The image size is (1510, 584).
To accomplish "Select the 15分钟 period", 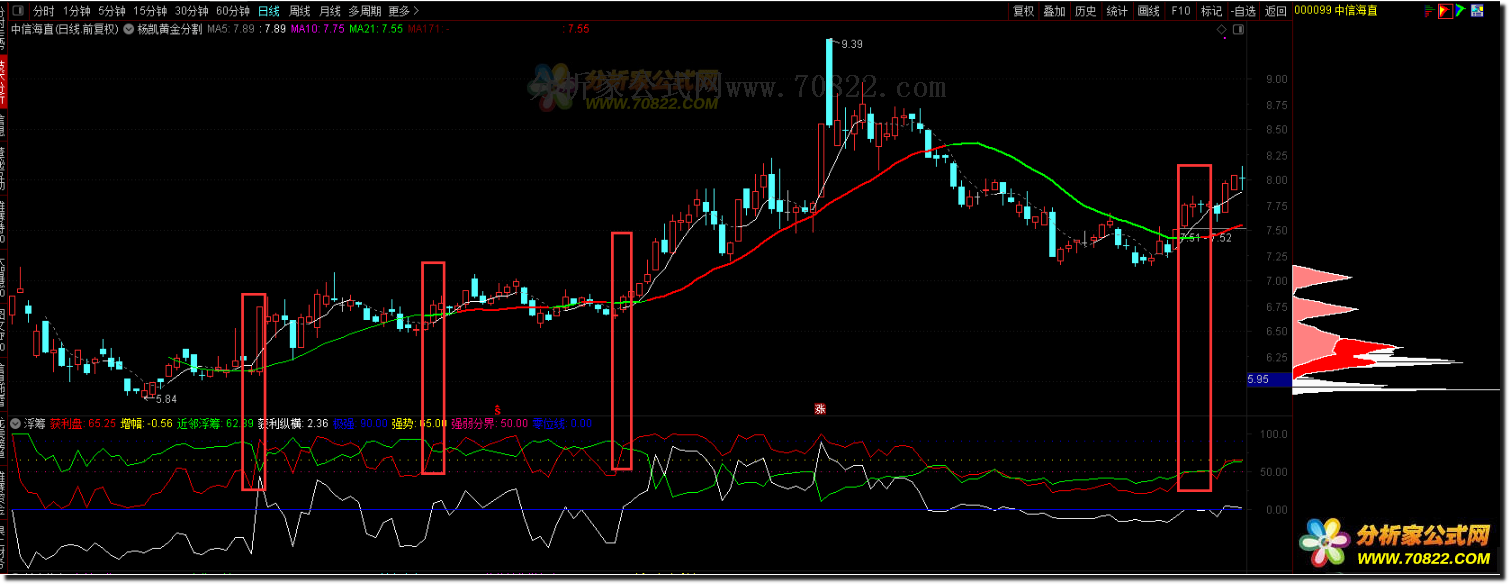I will coord(151,11).
